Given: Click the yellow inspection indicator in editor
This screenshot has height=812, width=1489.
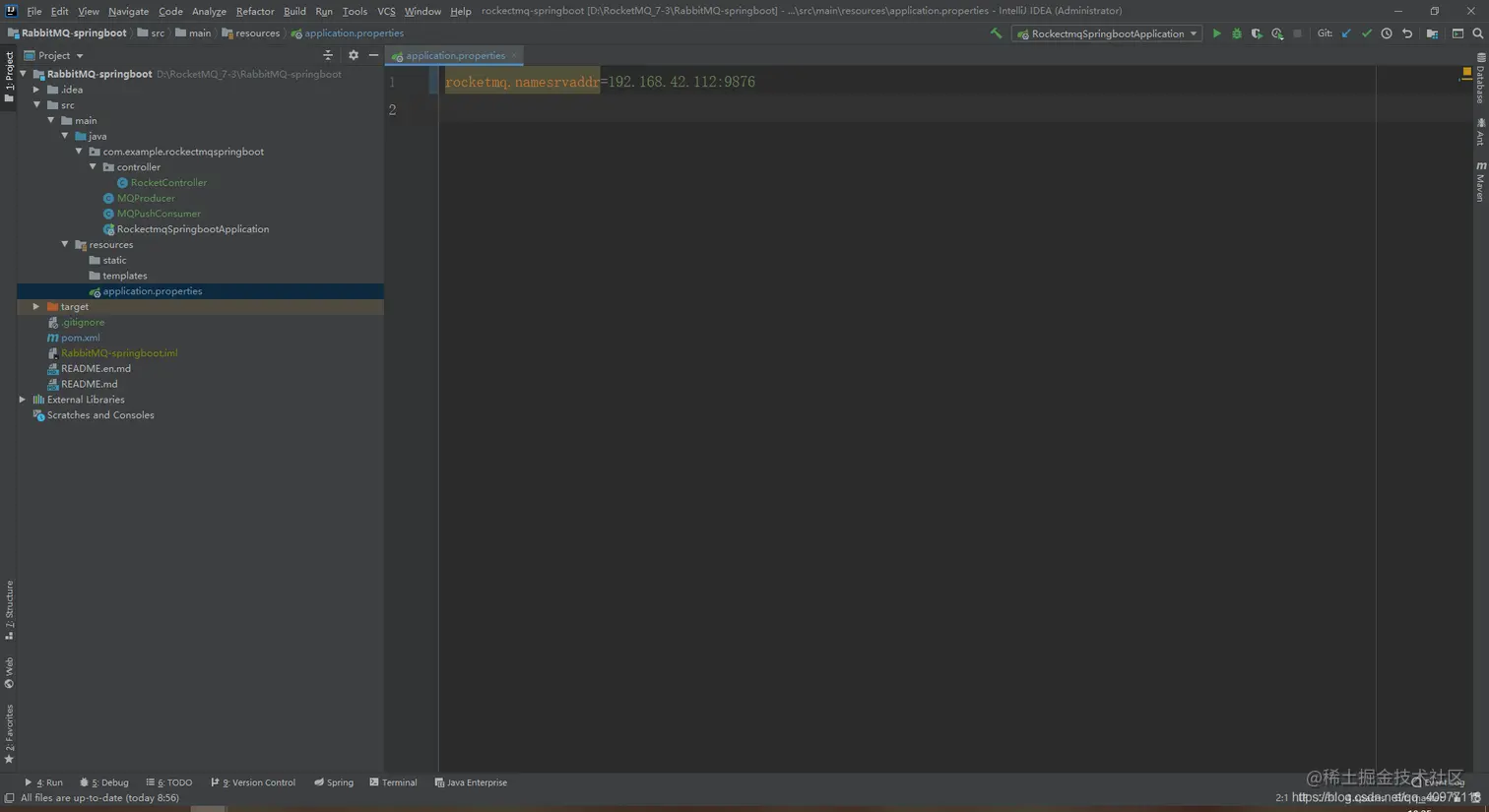Looking at the screenshot, I should click(1466, 73).
